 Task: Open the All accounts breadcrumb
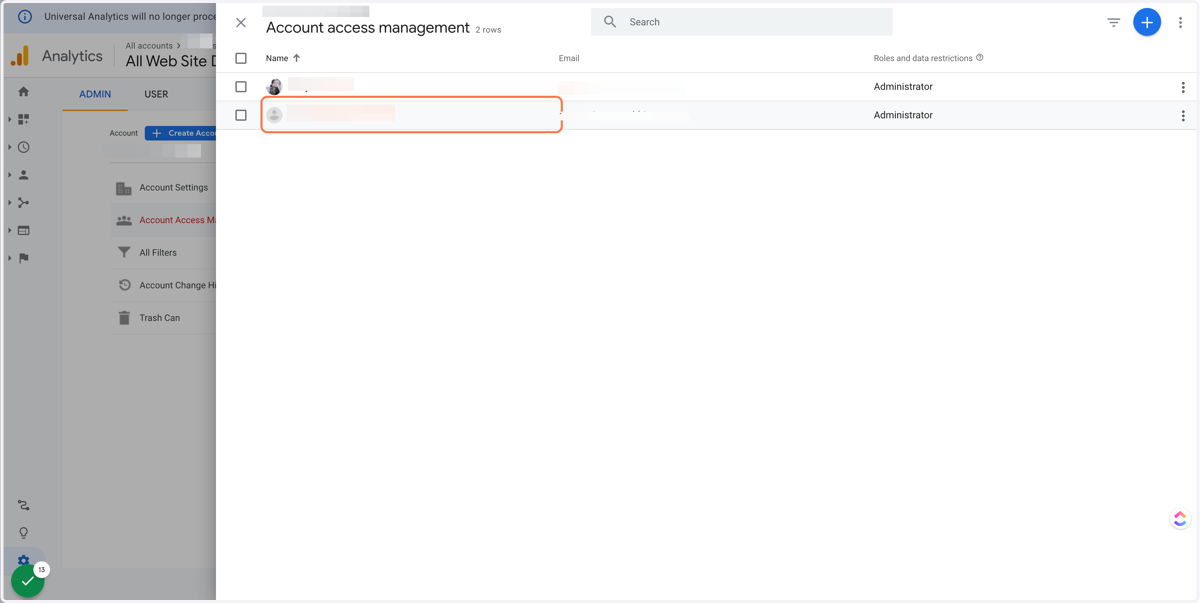[x=153, y=46]
